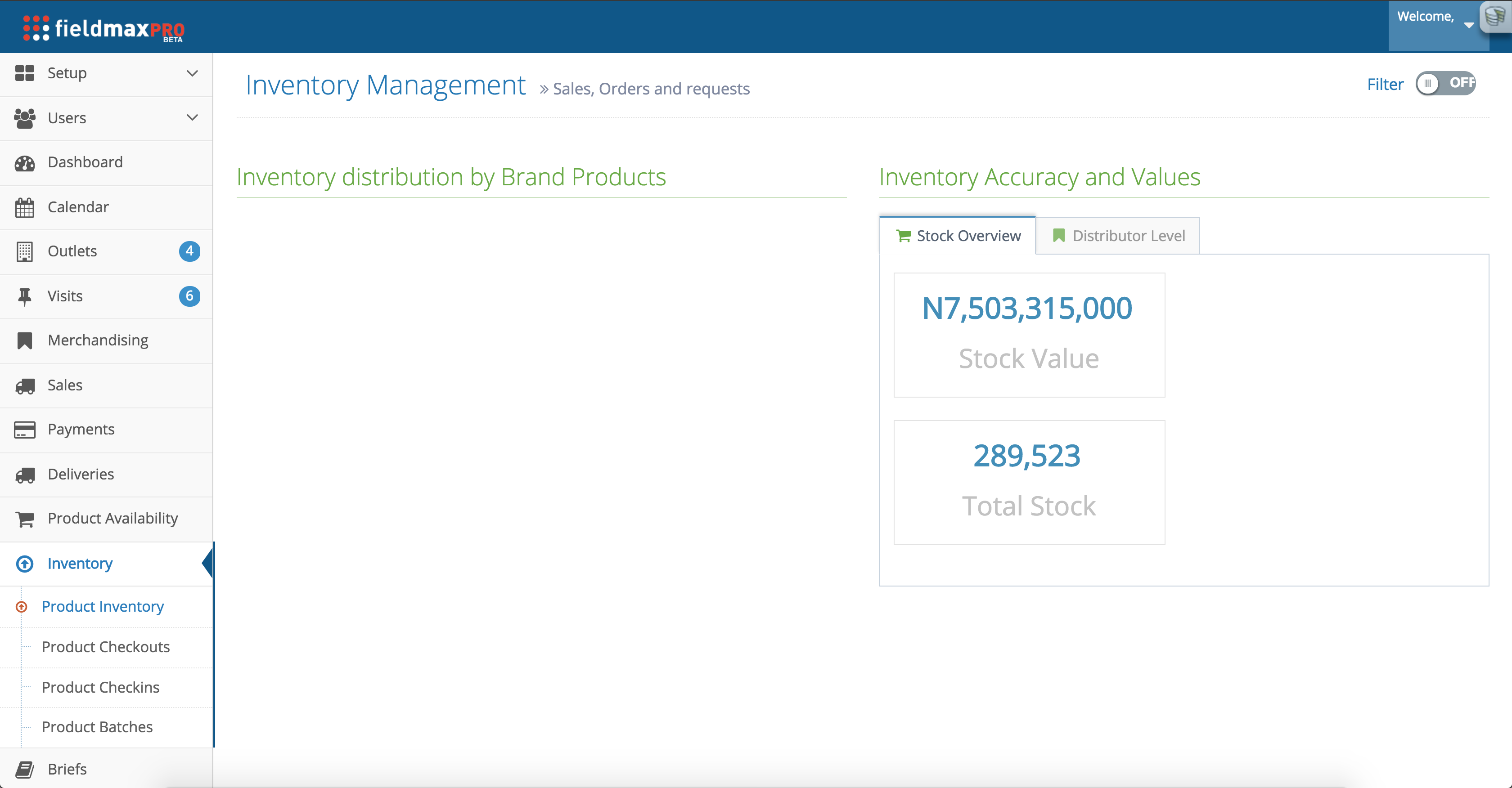Toggle the Filter switch on
The image size is (1512, 788).
(x=1445, y=83)
